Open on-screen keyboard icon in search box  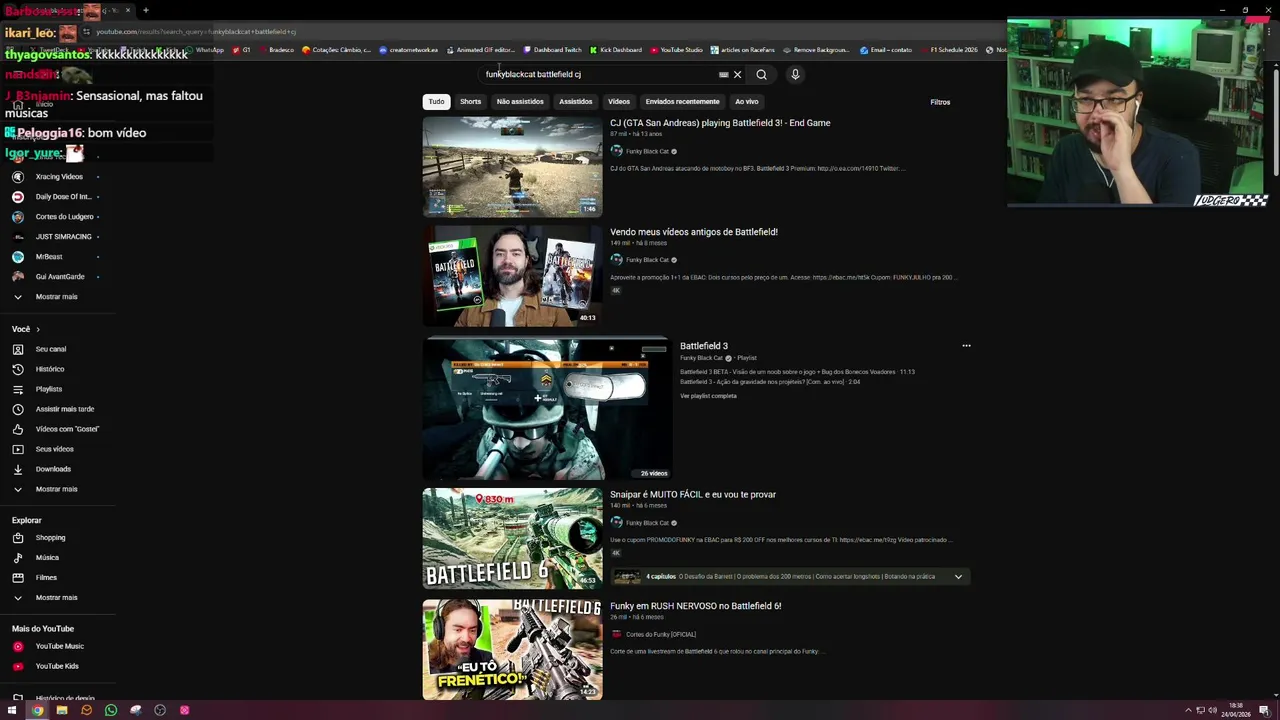click(723, 74)
